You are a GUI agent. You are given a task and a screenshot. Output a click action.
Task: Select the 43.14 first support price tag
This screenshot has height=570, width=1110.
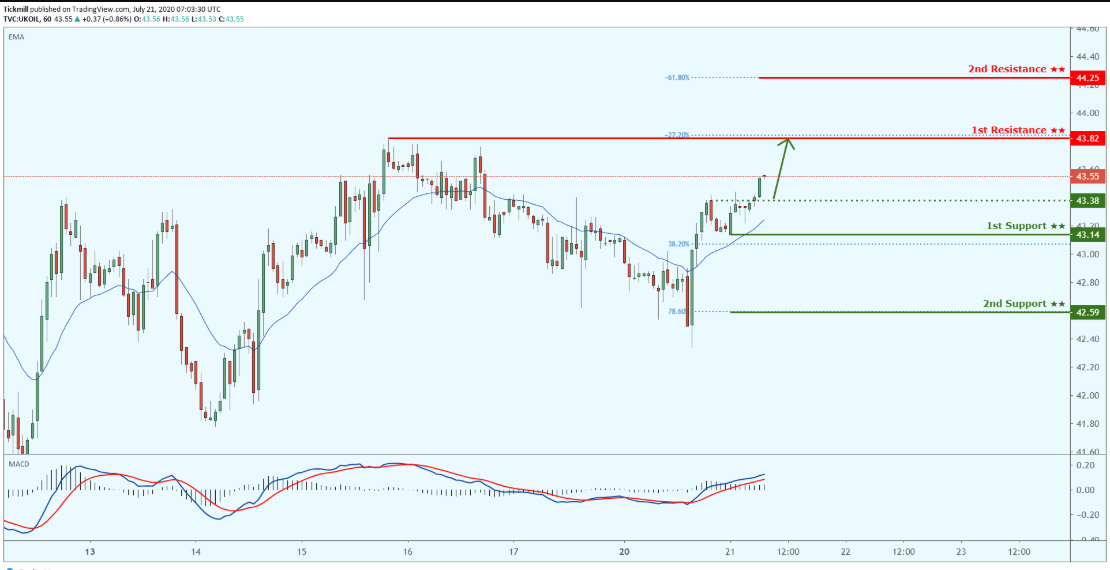click(1087, 234)
